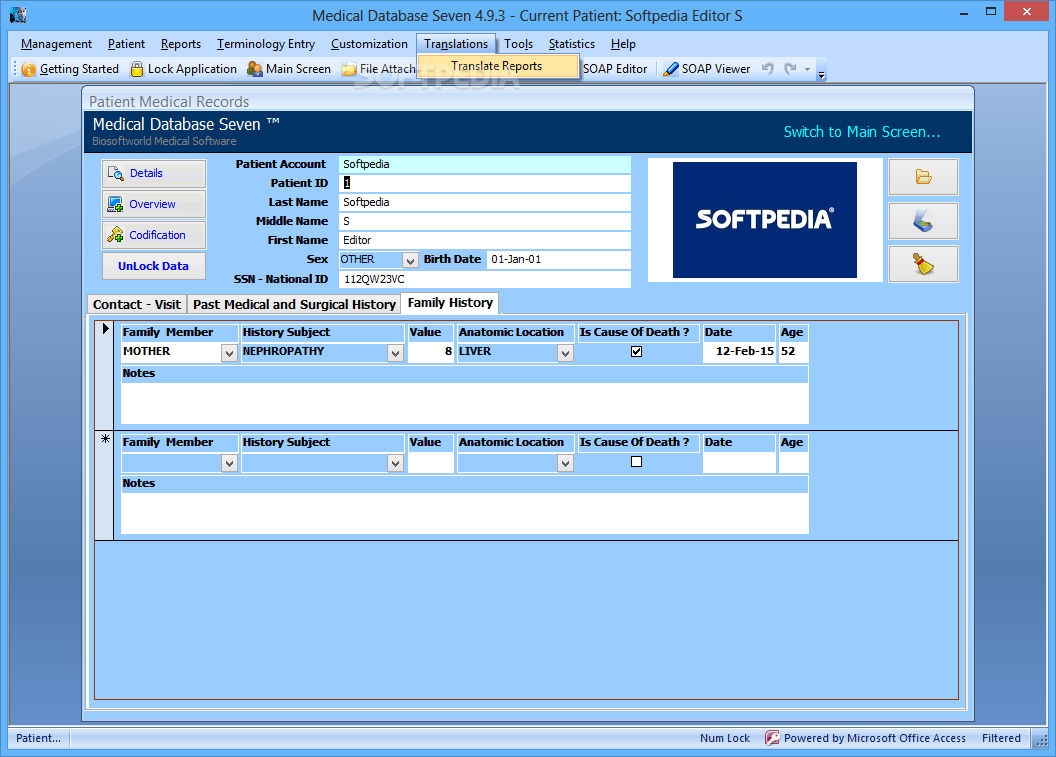Click the application icon in title bar
The width and height of the screenshot is (1056, 757).
coord(18,14)
